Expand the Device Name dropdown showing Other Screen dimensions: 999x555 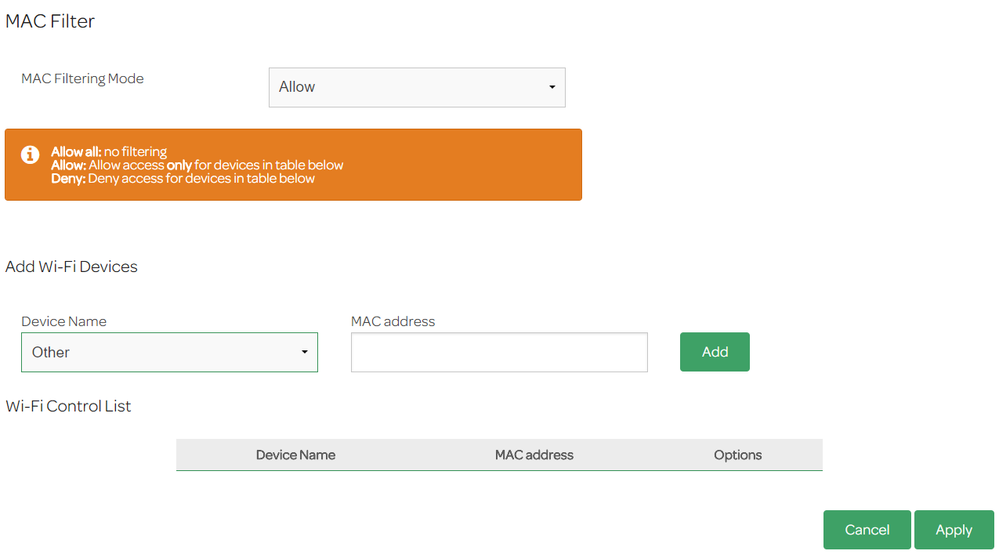[x=169, y=352]
